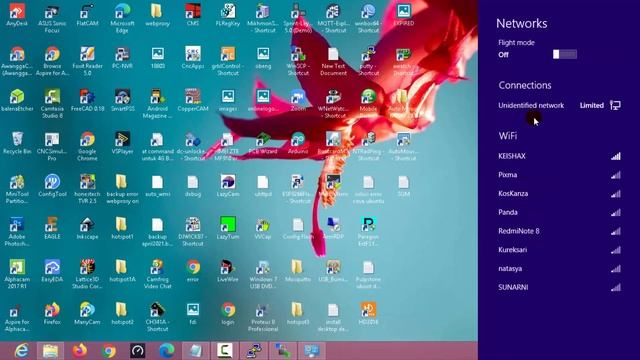Pick the RedmiNote 8 WiFi network
Screen dimensions: 640x360
point(559,231)
